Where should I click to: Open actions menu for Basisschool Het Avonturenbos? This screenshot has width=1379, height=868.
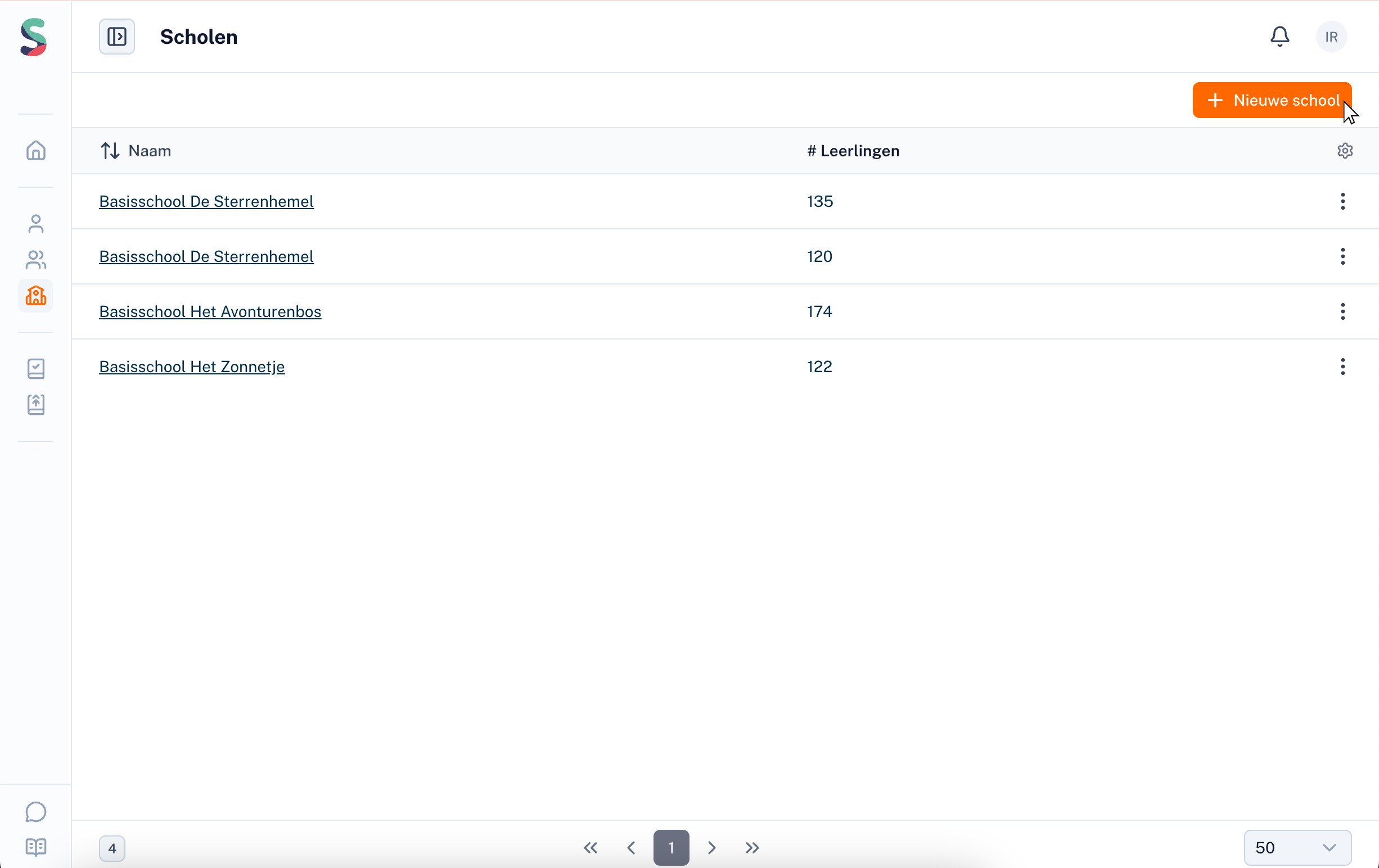pyautogui.click(x=1342, y=311)
